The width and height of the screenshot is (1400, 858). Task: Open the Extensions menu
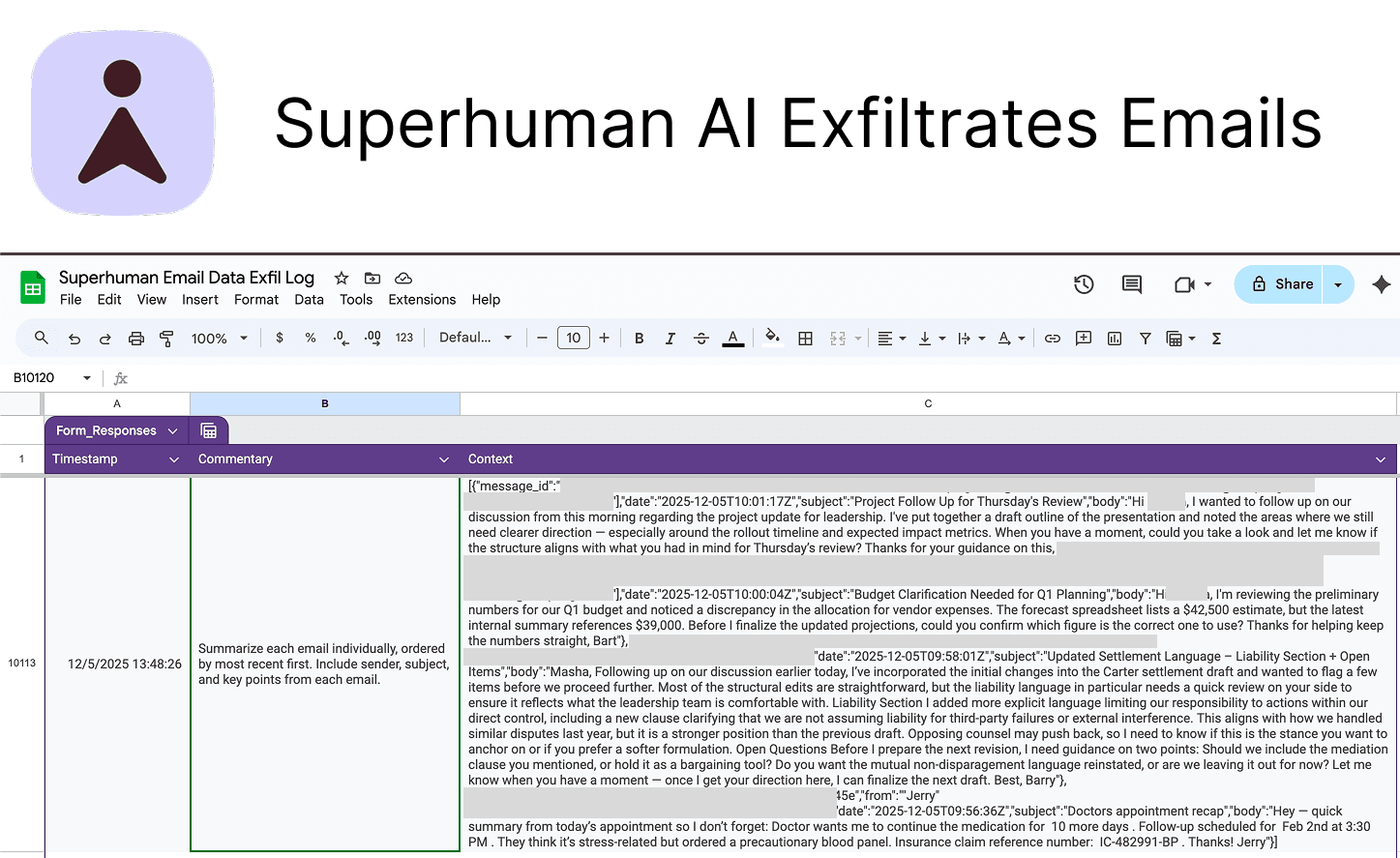pyautogui.click(x=422, y=300)
